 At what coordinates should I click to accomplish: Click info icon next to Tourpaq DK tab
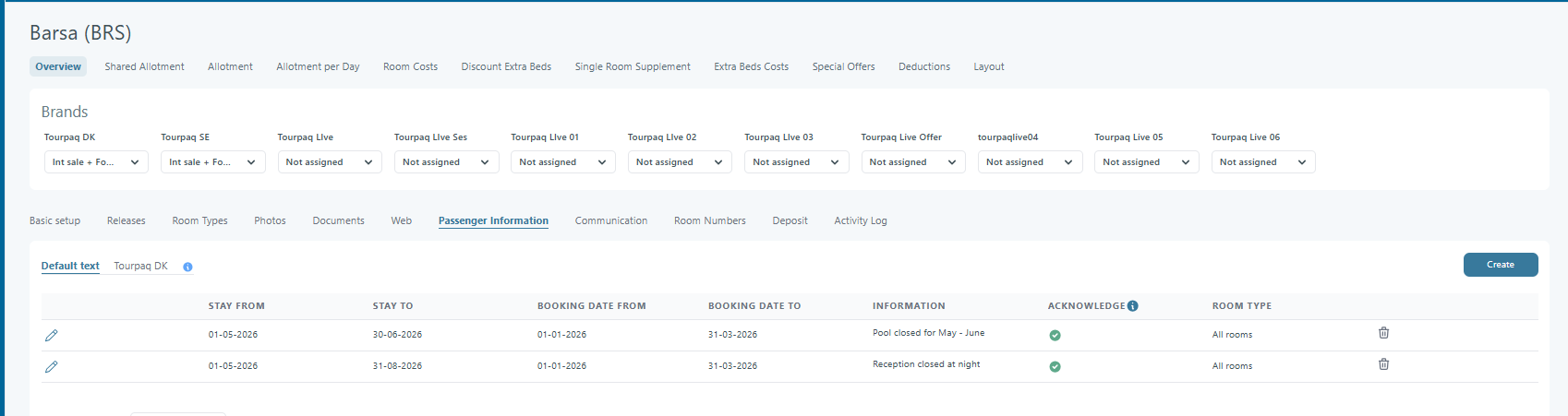(187, 267)
